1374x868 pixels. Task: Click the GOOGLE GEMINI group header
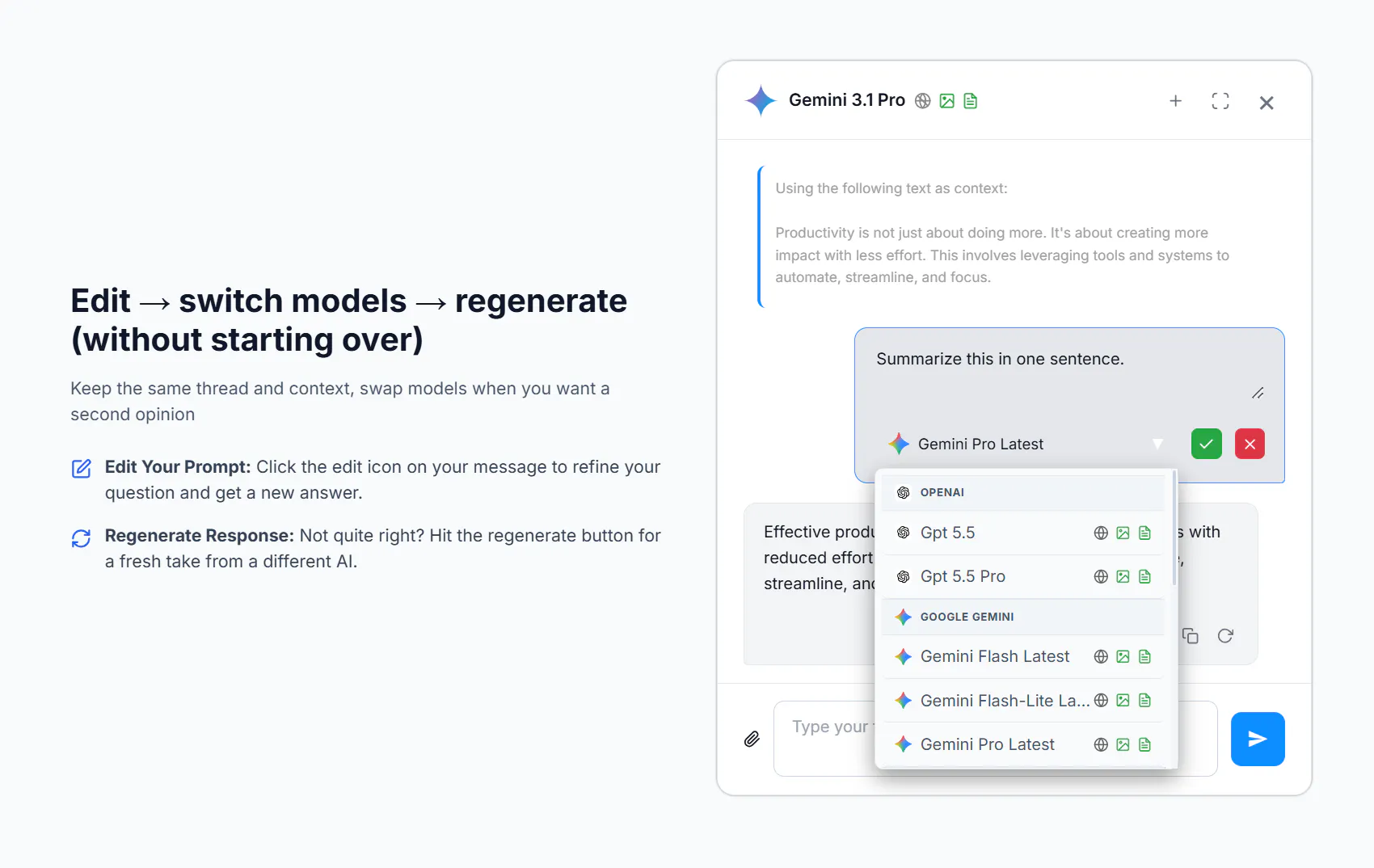tap(1022, 617)
